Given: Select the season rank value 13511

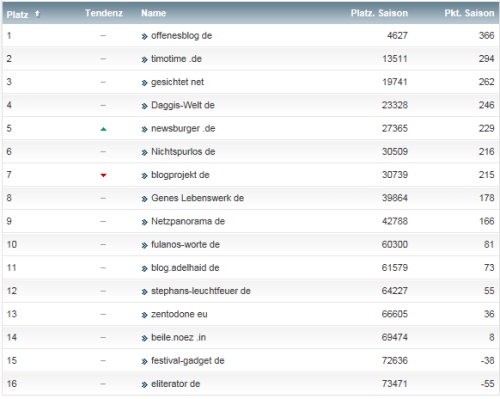Looking at the screenshot, I should (395, 59).
